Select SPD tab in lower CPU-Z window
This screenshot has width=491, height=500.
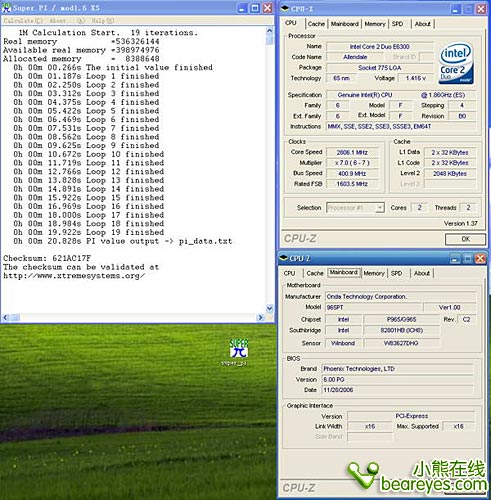pyautogui.click(x=396, y=273)
